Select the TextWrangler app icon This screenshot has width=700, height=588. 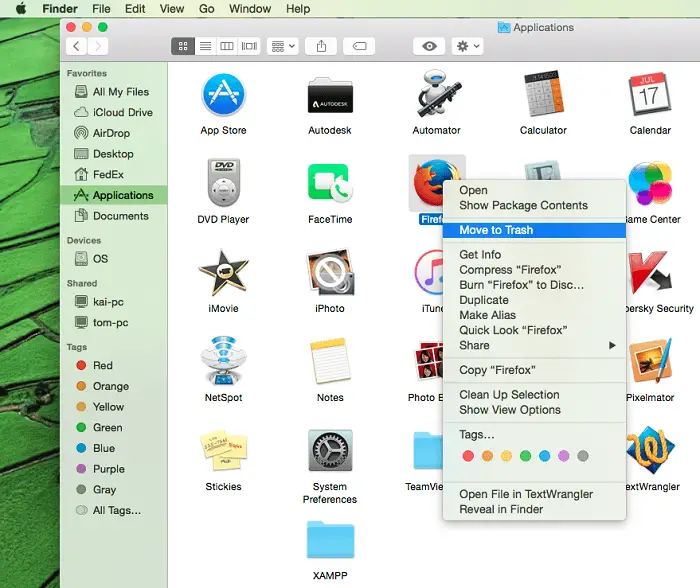[650, 450]
